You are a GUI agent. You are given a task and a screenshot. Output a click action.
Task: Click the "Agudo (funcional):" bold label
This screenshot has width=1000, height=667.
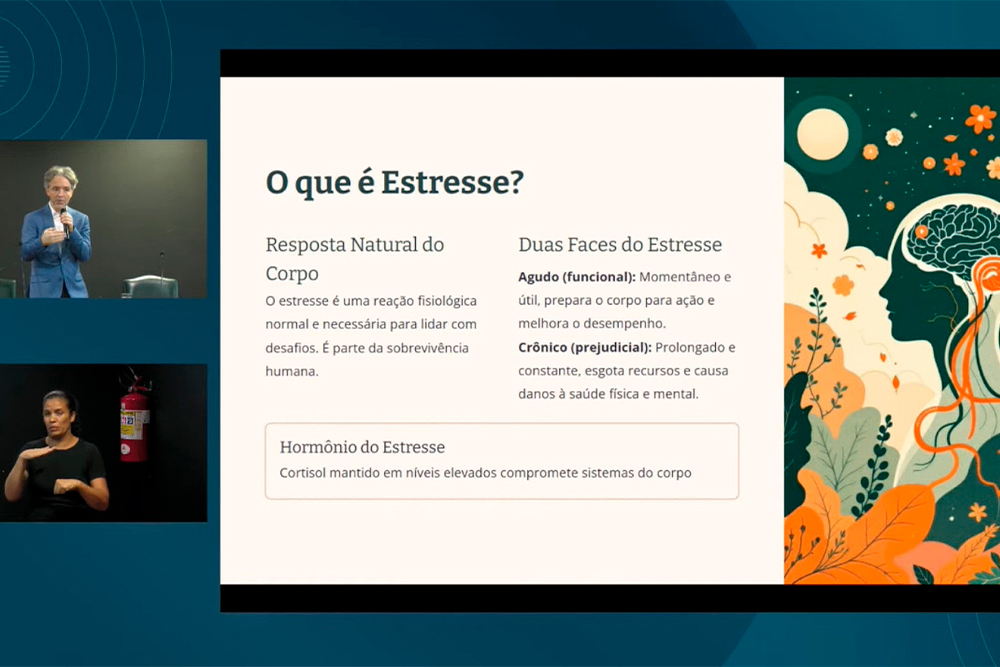576,277
